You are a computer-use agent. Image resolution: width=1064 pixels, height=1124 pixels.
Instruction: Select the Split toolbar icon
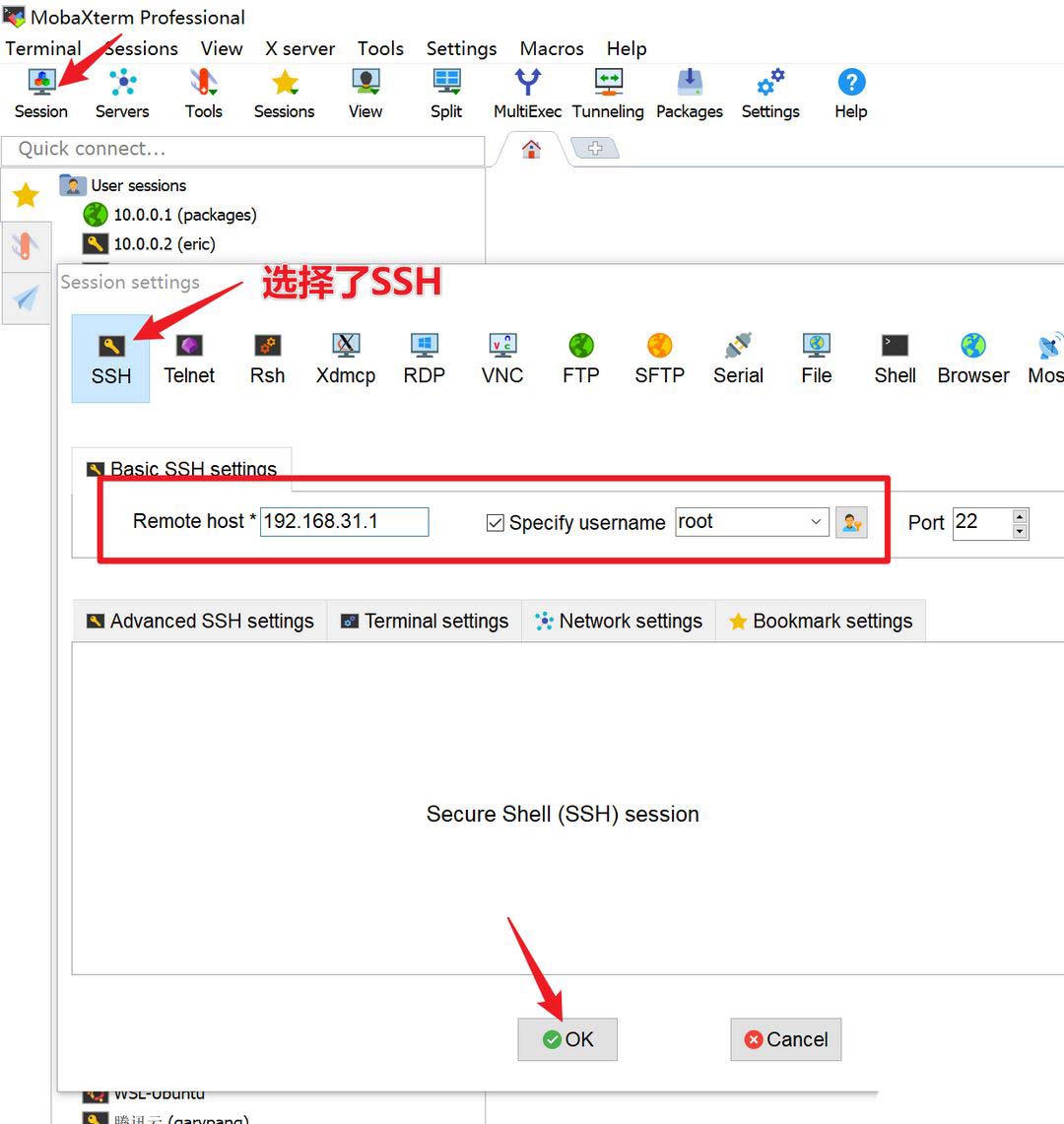click(x=446, y=94)
